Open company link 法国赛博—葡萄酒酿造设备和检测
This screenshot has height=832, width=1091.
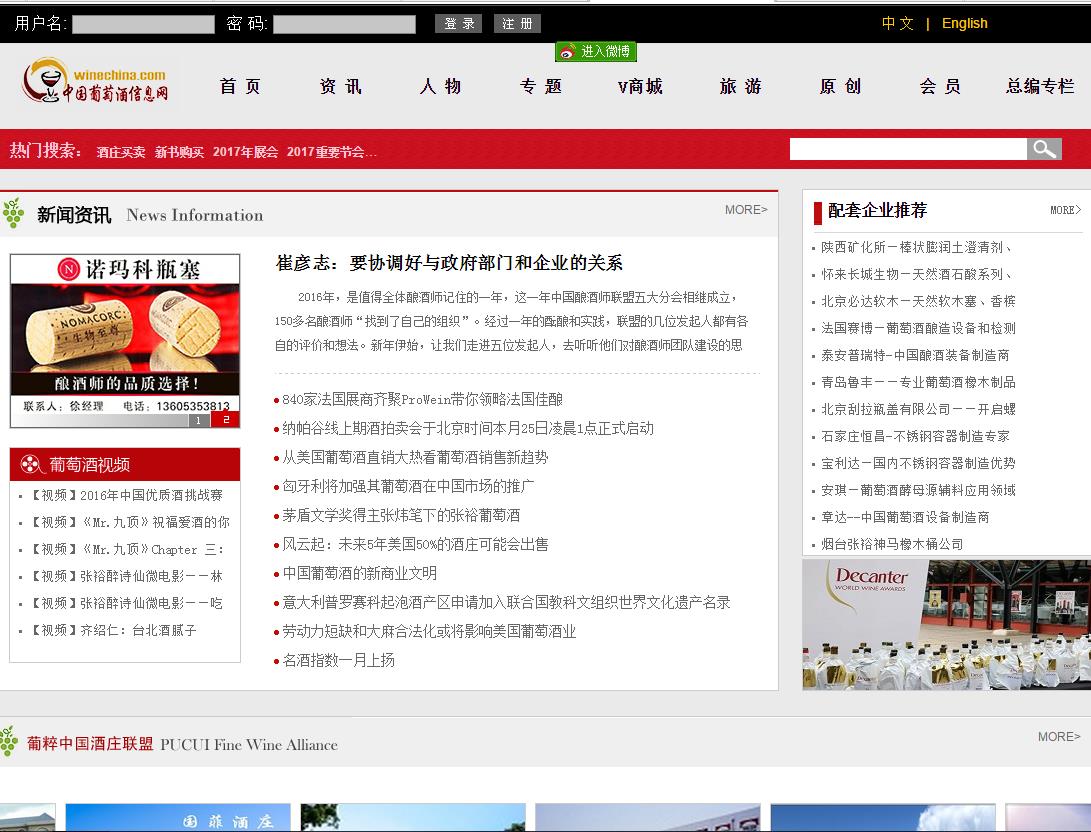click(x=918, y=328)
